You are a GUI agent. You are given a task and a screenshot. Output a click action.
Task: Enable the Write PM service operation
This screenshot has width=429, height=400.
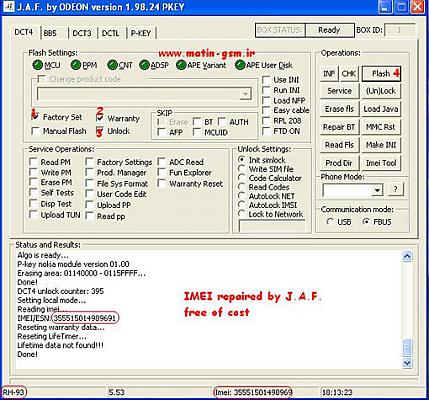33,173
